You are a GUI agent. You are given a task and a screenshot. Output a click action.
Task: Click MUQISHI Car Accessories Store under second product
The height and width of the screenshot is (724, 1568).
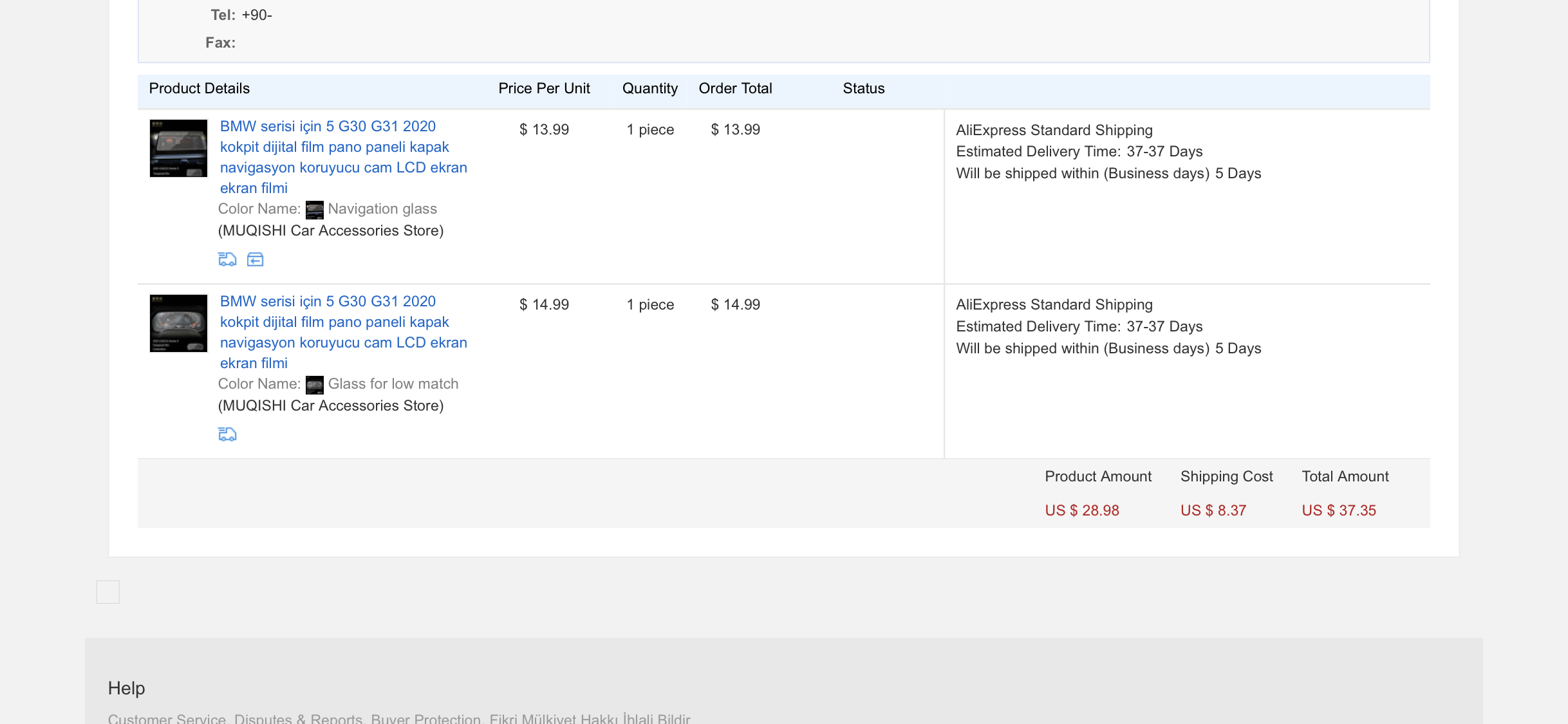[x=331, y=405]
